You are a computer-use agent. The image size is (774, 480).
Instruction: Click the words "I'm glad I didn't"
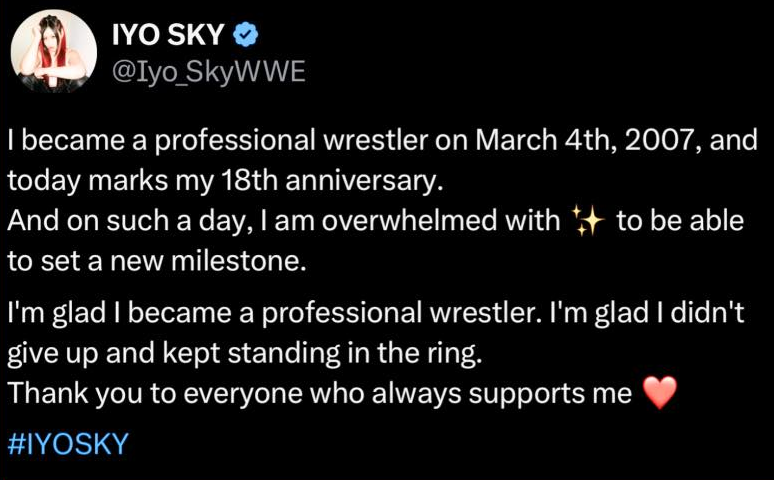point(647,313)
